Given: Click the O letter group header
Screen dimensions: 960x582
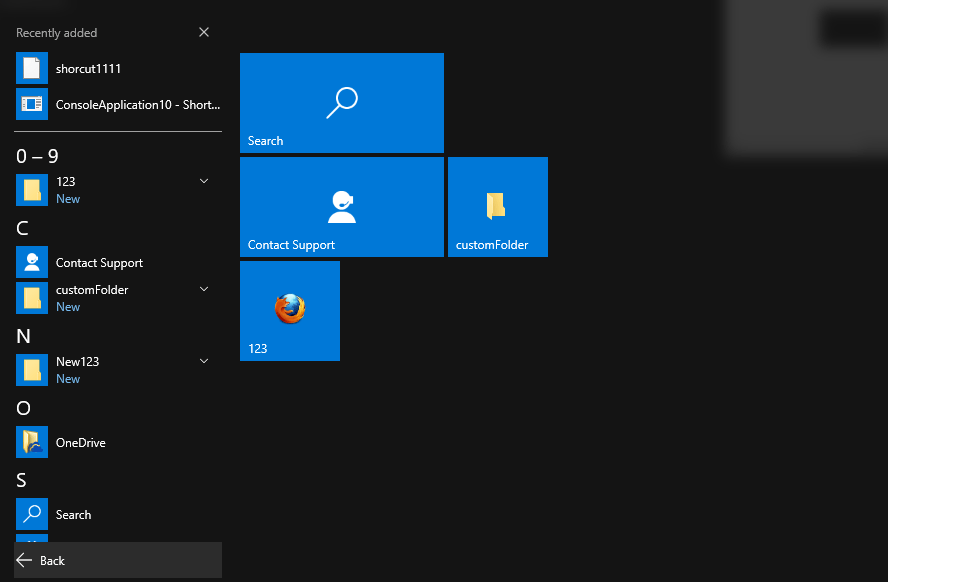Looking at the screenshot, I should pyautogui.click(x=23, y=408).
